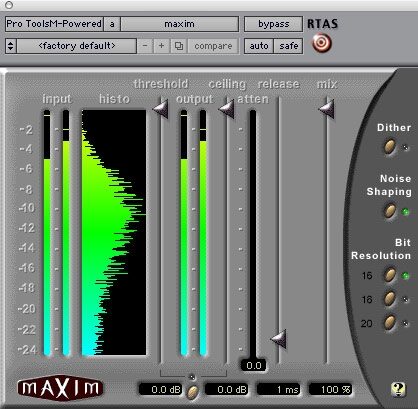Open the yellow help question mark icon
Image resolution: width=418 pixels, height=409 pixels.
(x=398, y=389)
